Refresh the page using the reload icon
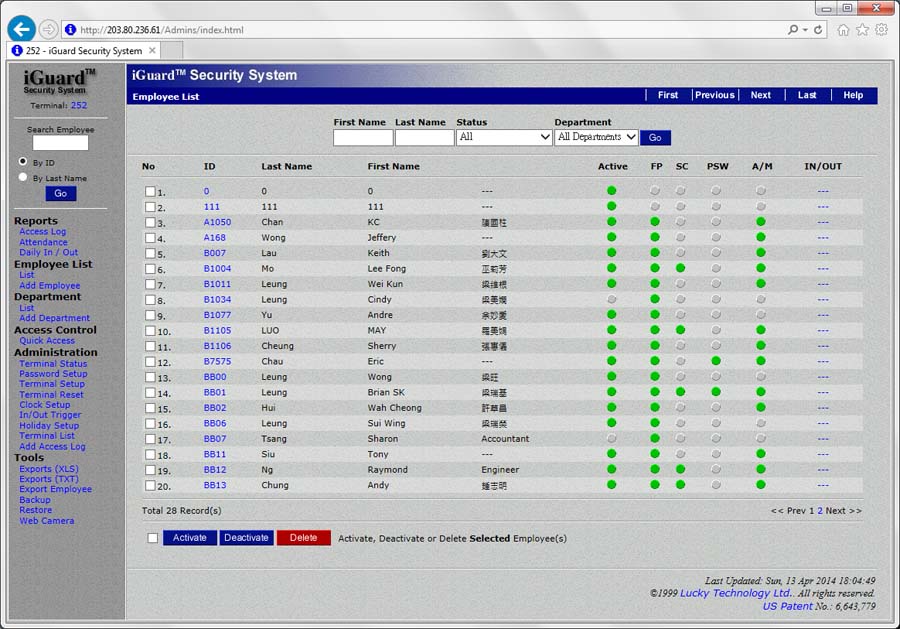This screenshot has height=629, width=900. pos(818,29)
